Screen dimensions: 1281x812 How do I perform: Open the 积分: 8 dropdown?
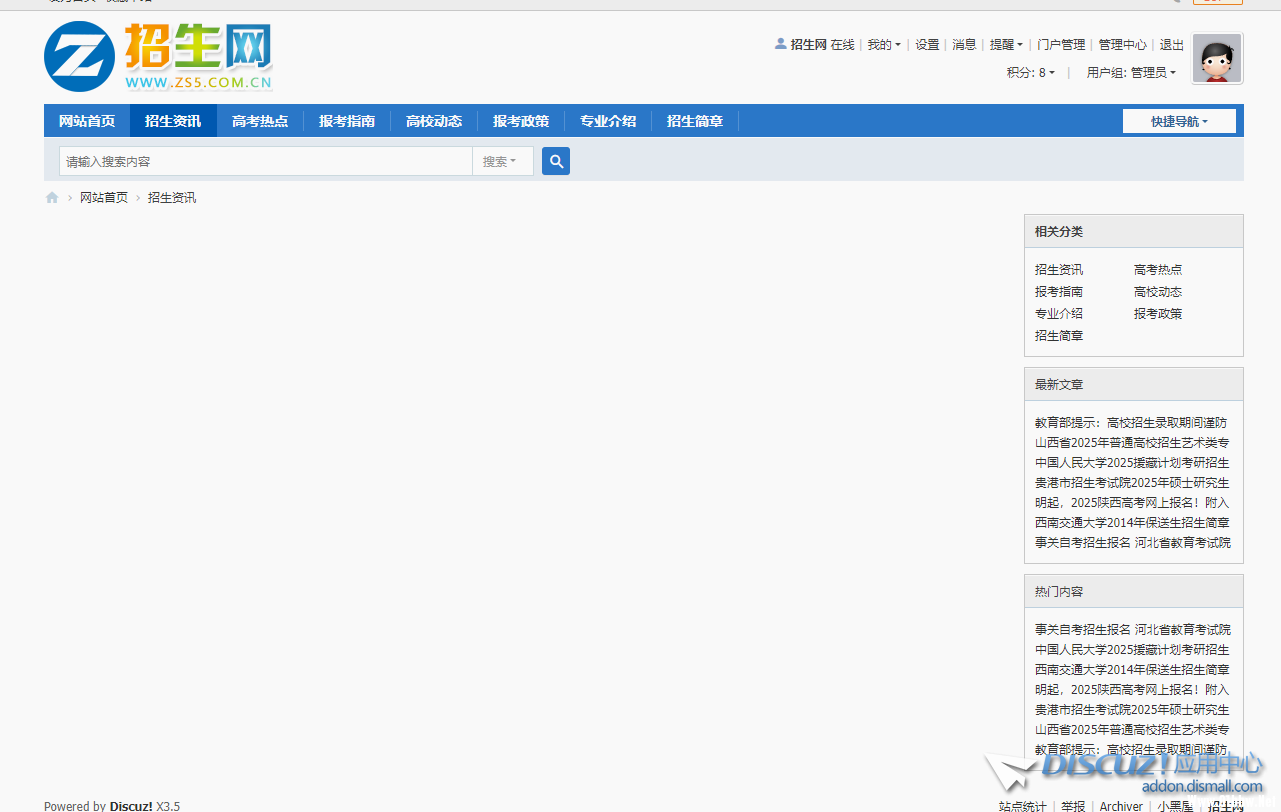pyautogui.click(x=1030, y=73)
